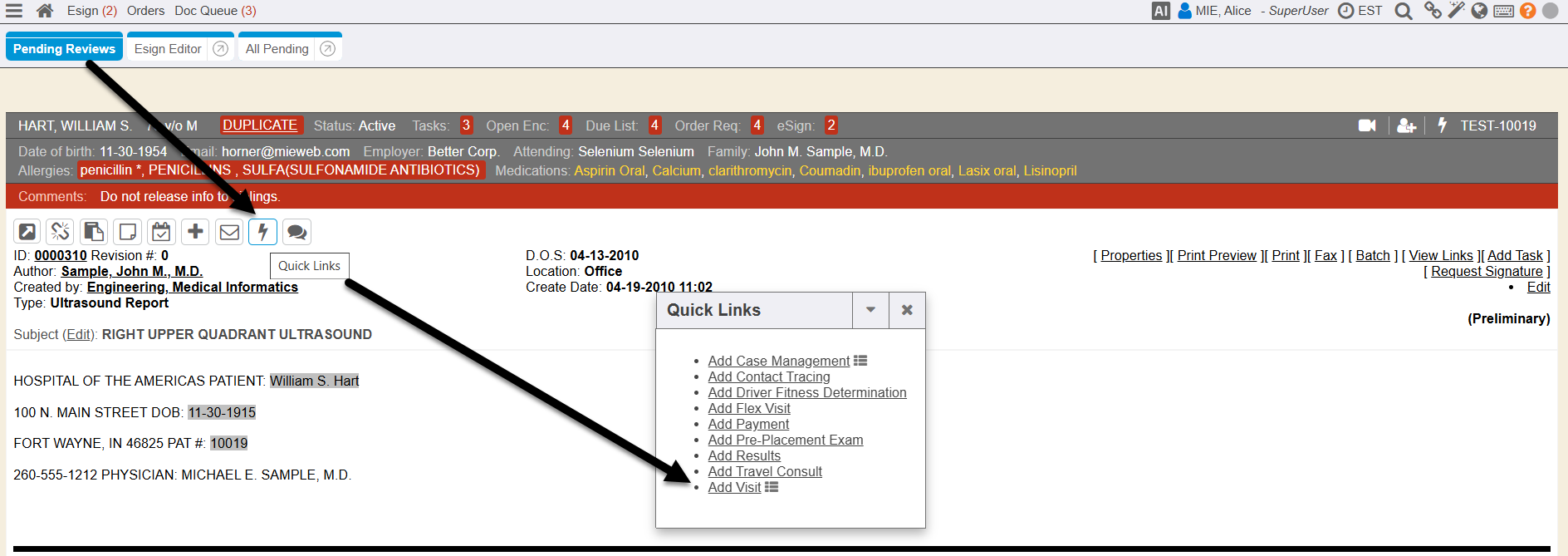The width and height of the screenshot is (1568, 556).
Task: Close the Quick Links popup
Action: click(x=907, y=310)
